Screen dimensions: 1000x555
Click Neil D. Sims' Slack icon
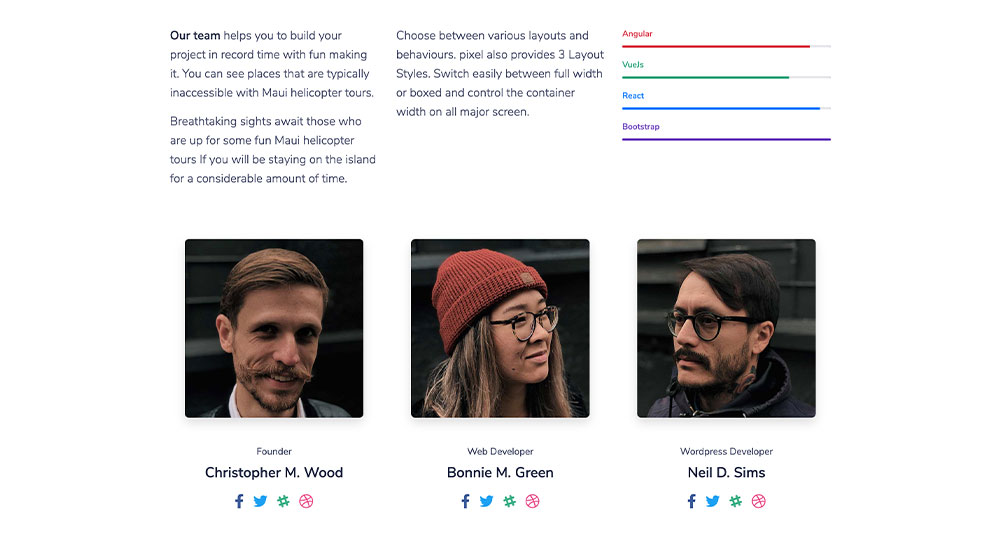pos(735,501)
